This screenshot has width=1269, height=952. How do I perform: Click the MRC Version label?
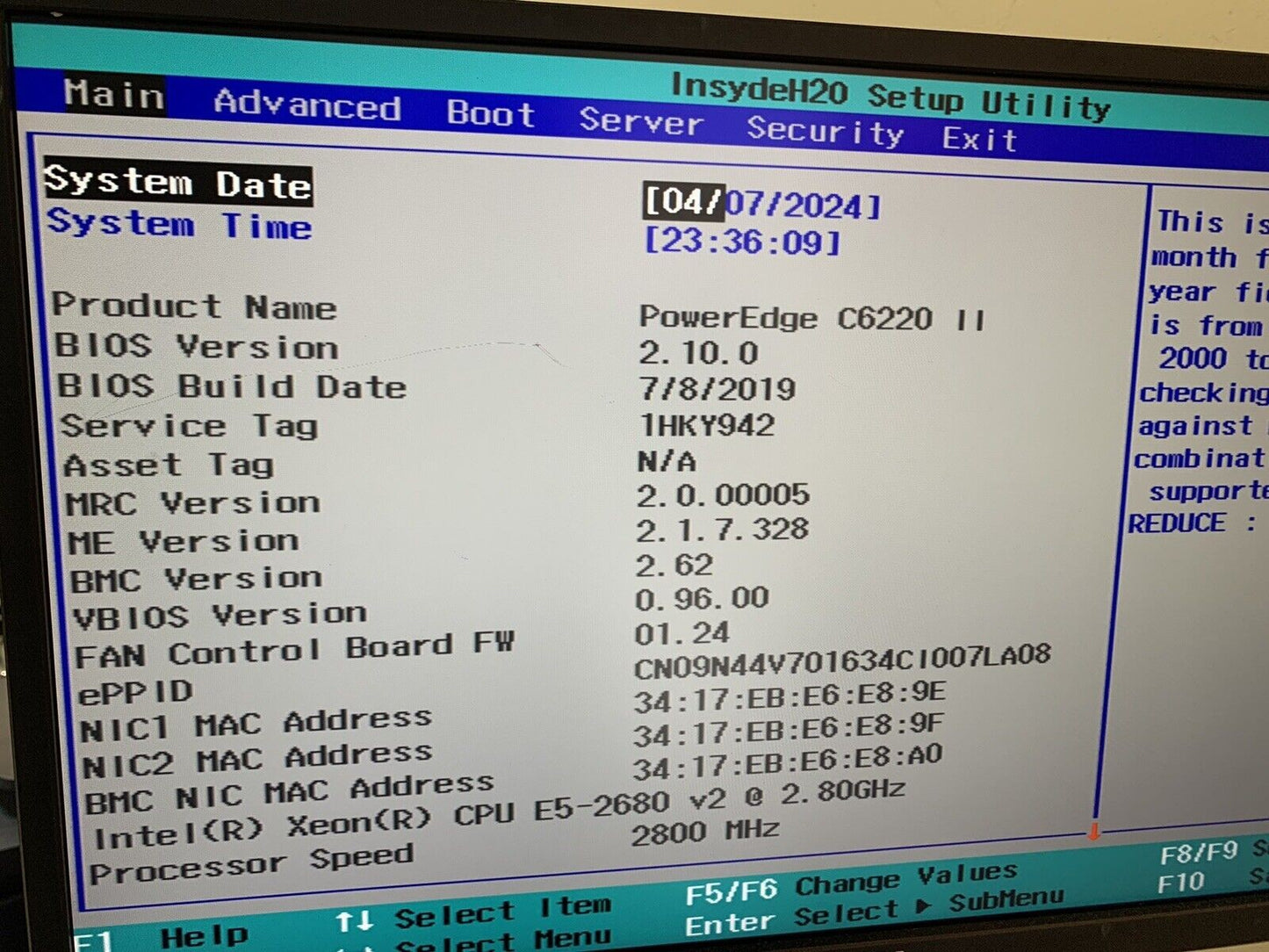tap(192, 503)
